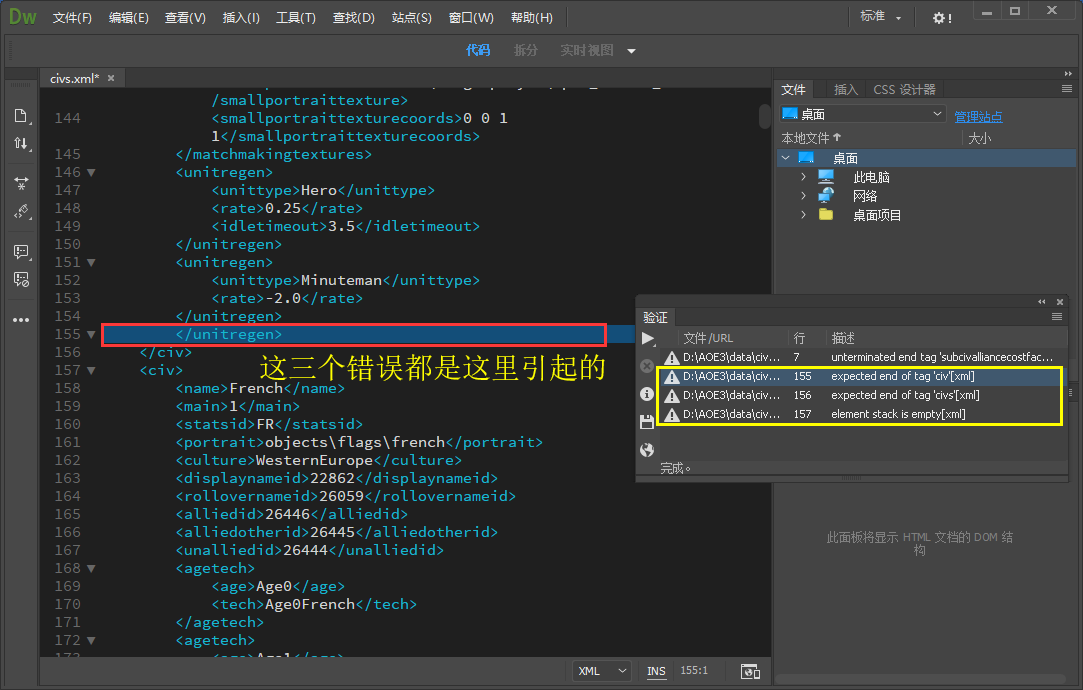Click the Open Documents icon in left toolbar

pyautogui.click(x=20, y=115)
